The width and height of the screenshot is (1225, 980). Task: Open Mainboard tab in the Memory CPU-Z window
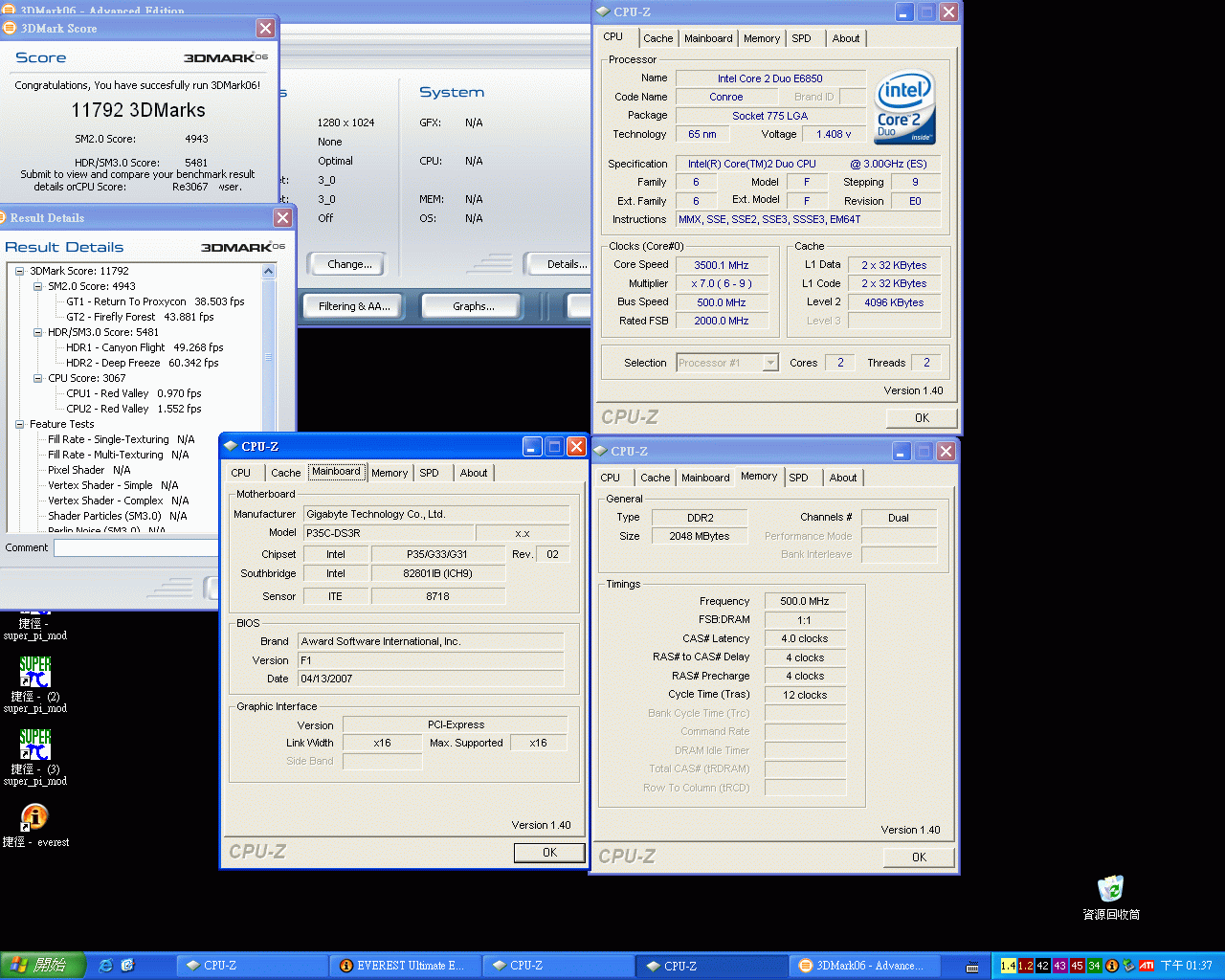pos(705,478)
